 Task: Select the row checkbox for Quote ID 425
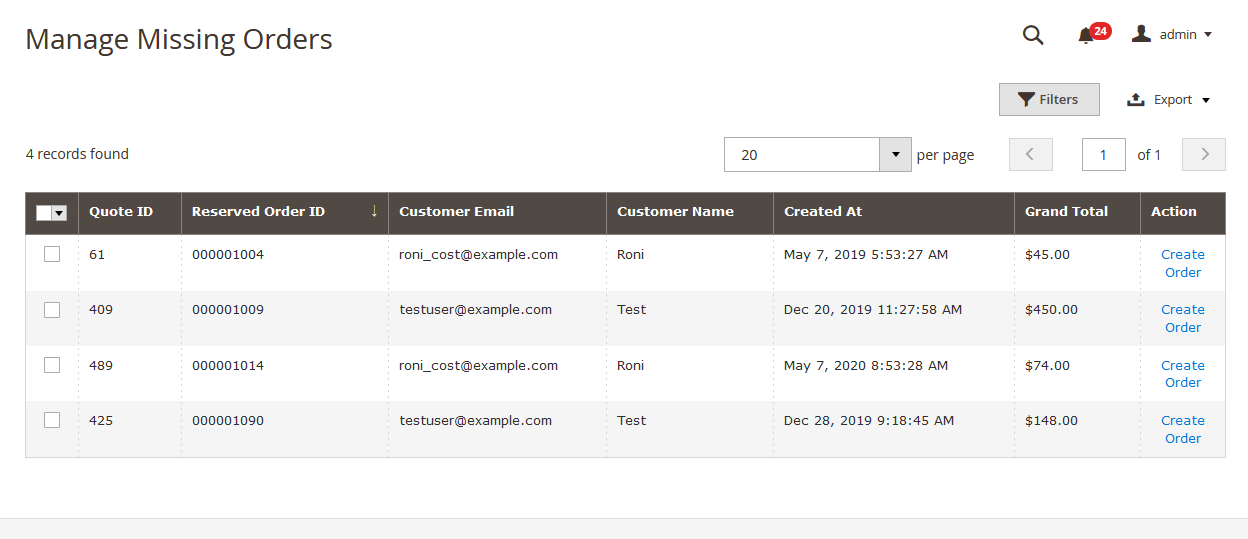[52, 420]
